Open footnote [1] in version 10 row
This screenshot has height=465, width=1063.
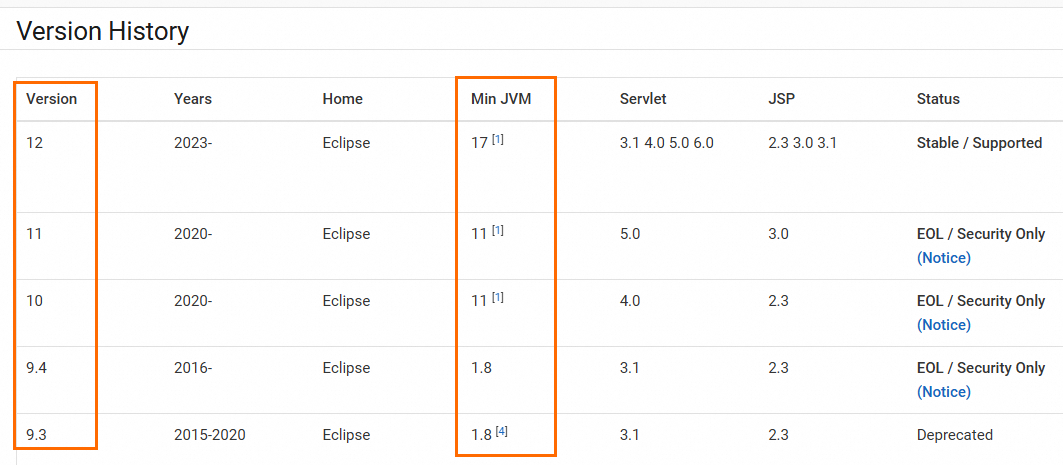tap(498, 298)
